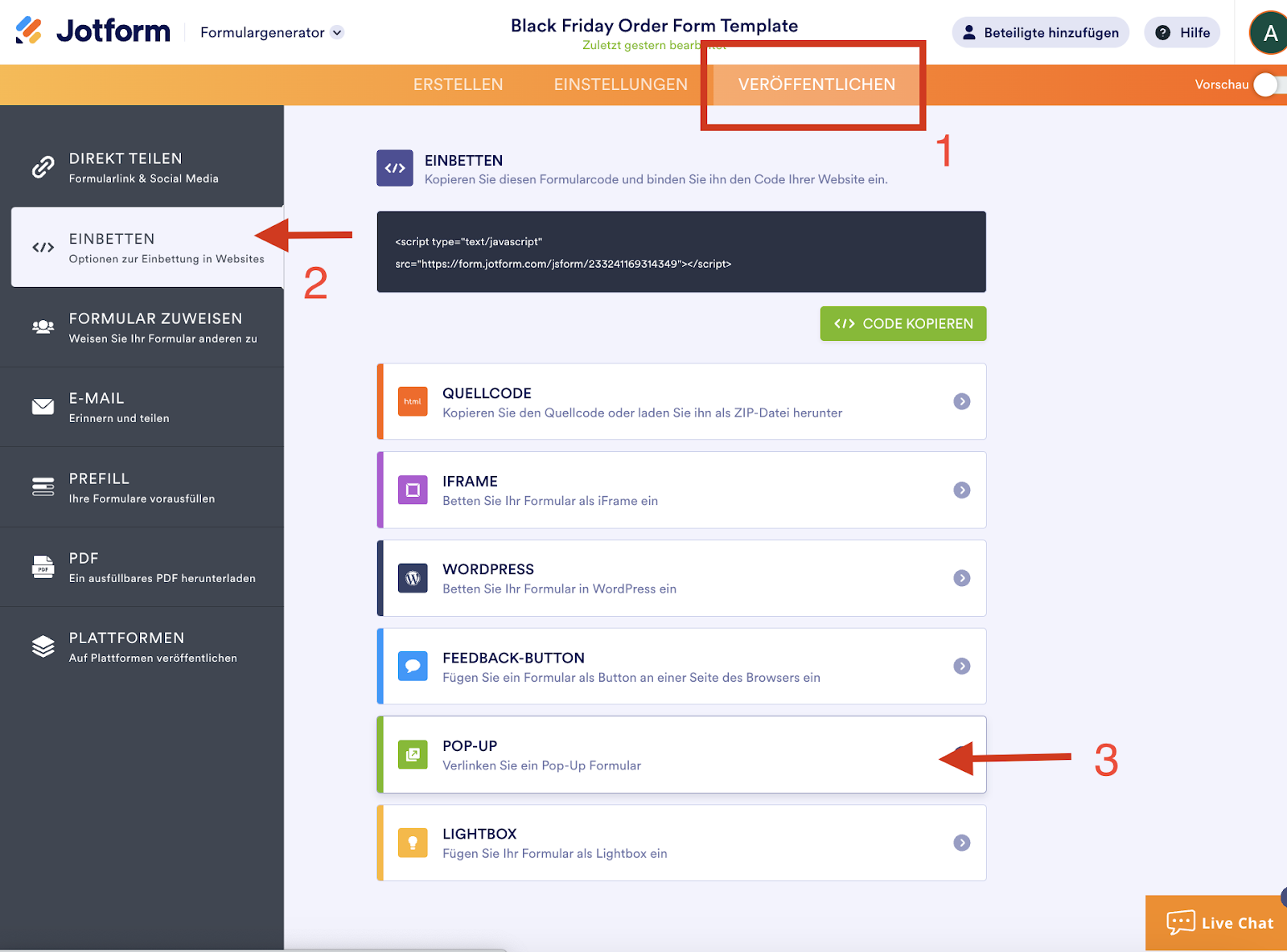Screen dimensions: 1287x952
Task: Open the Live Chat button
Action: click(1216, 923)
